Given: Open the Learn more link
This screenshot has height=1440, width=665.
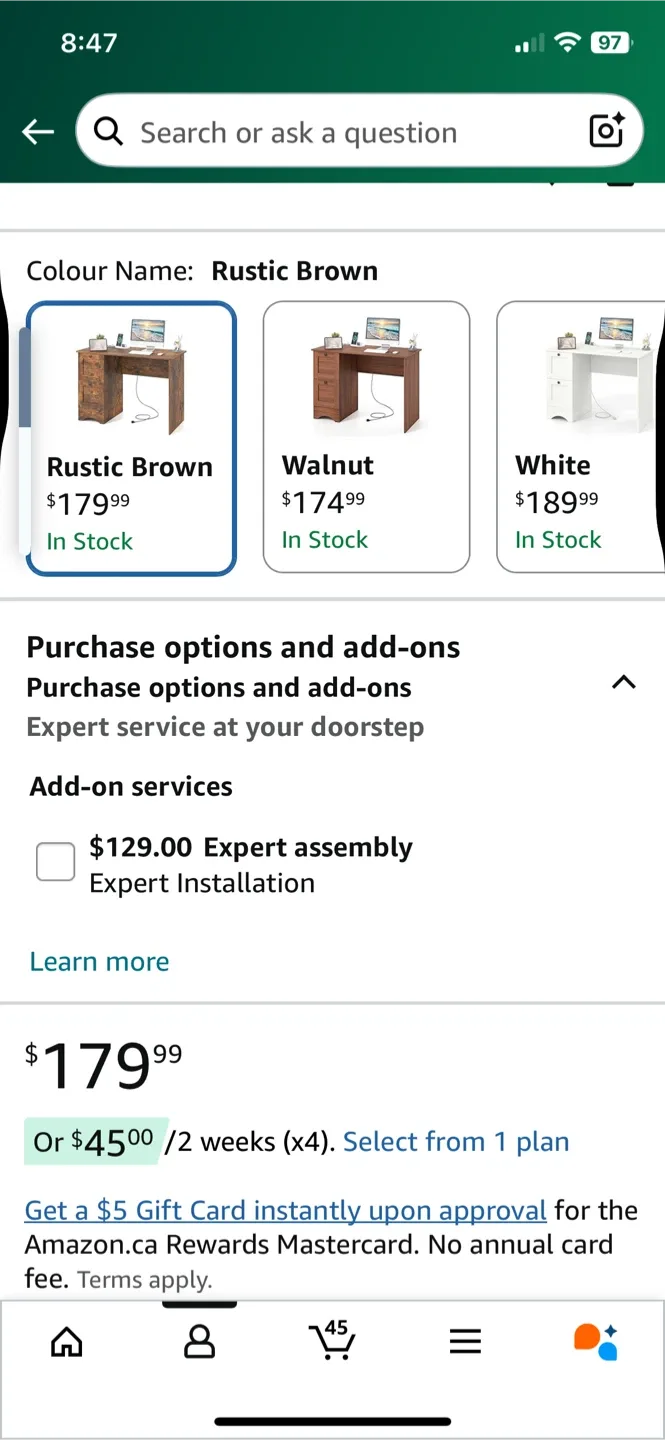Looking at the screenshot, I should (99, 961).
